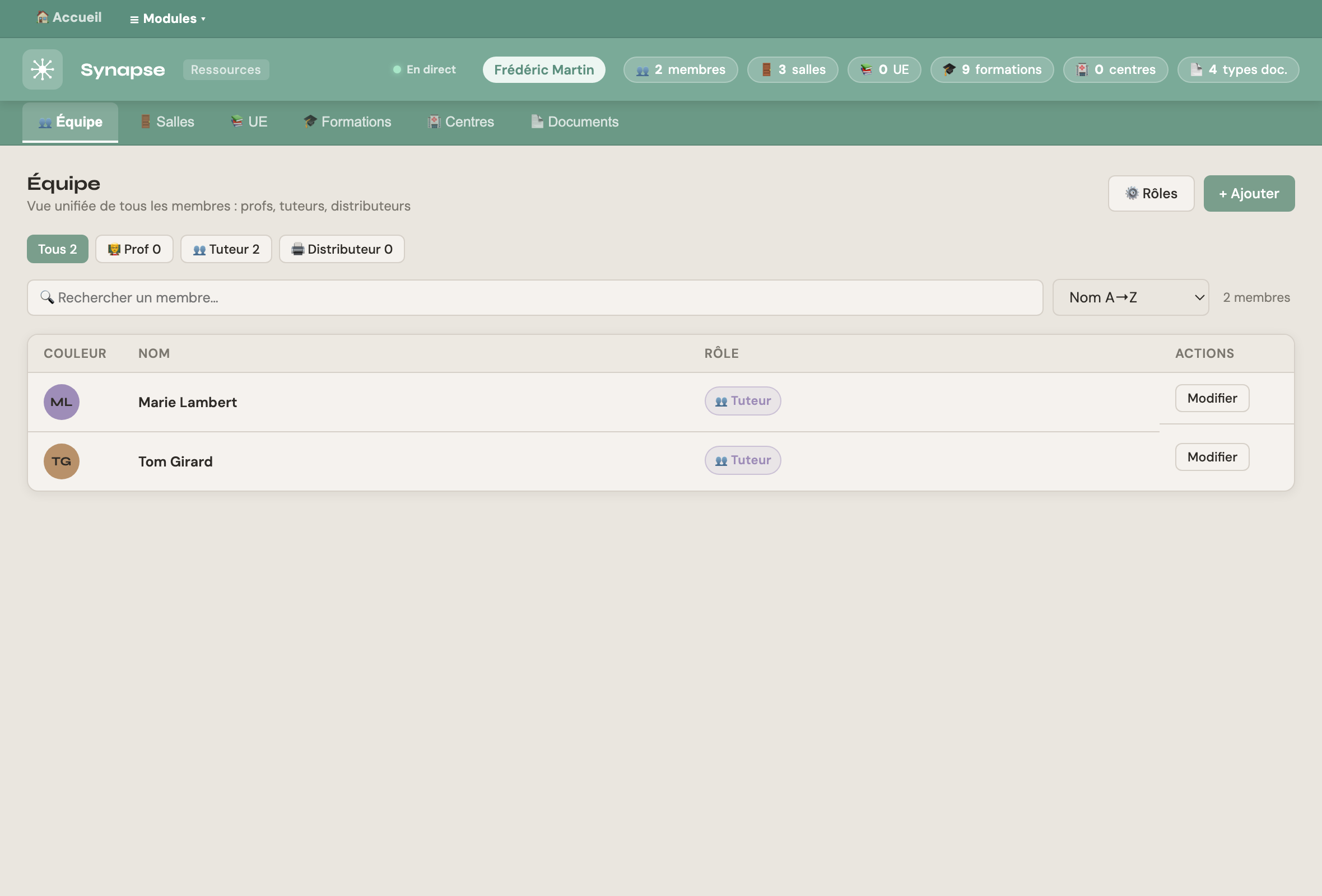1322x896 pixels.
Task: Click Modifier for Tom Girard
Action: pos(1212,457)
